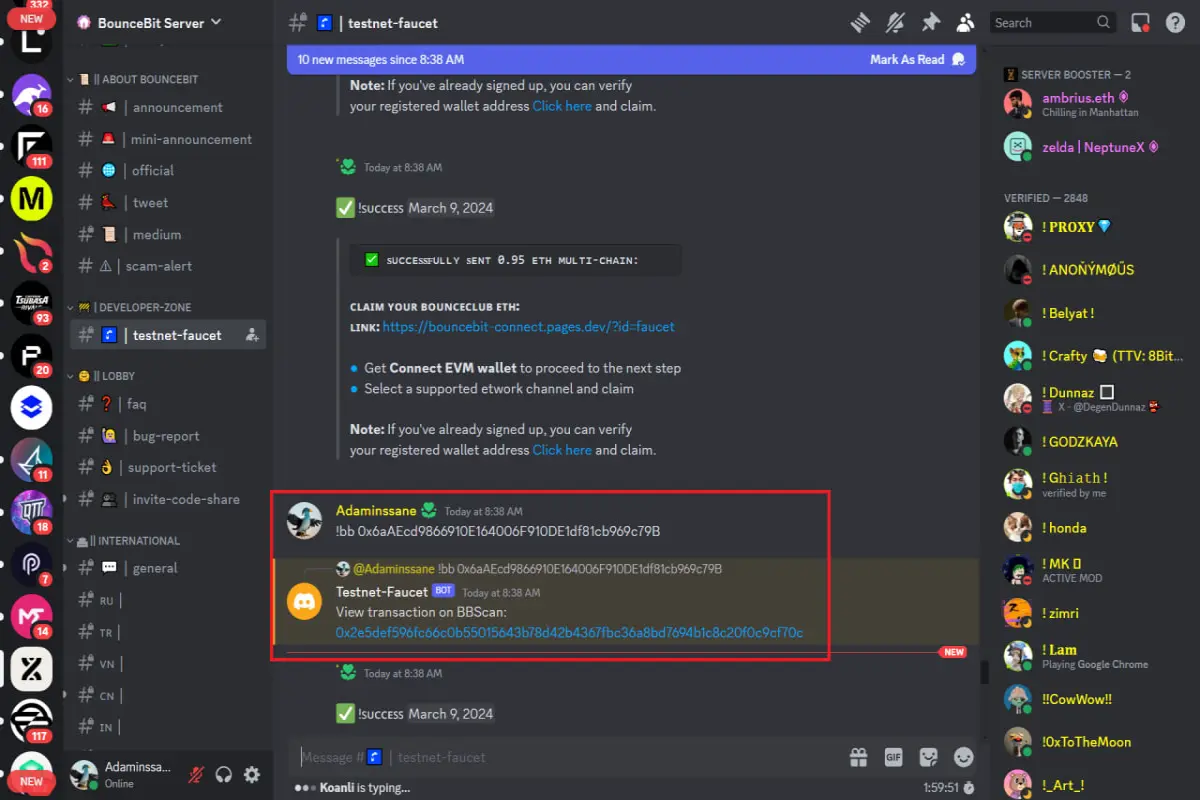This screenshot has height=800, width=1200.
Task: Open the faq channel
Action: (168, 404)
